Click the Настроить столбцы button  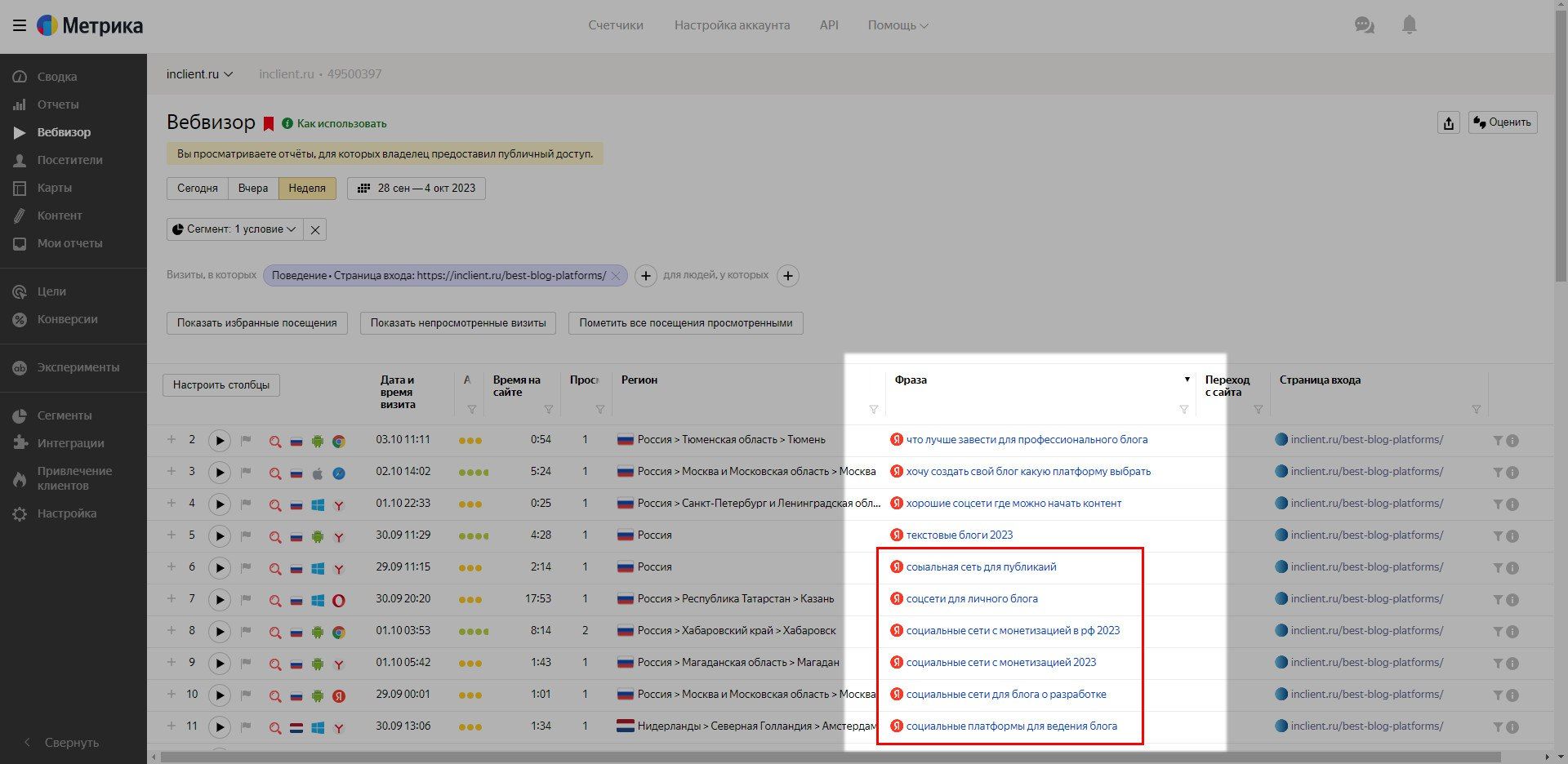click(221, 385)
